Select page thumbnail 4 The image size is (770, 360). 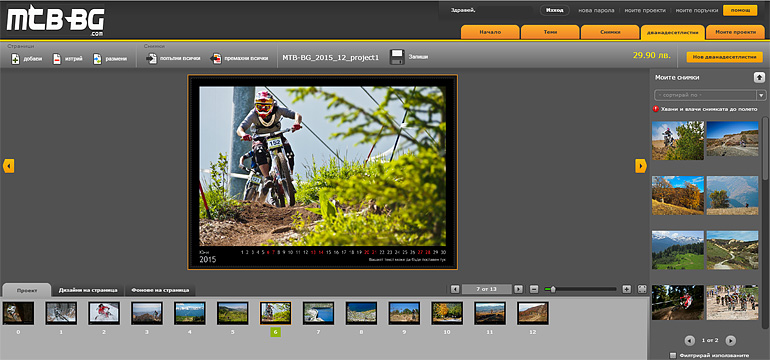pos(190,313)
